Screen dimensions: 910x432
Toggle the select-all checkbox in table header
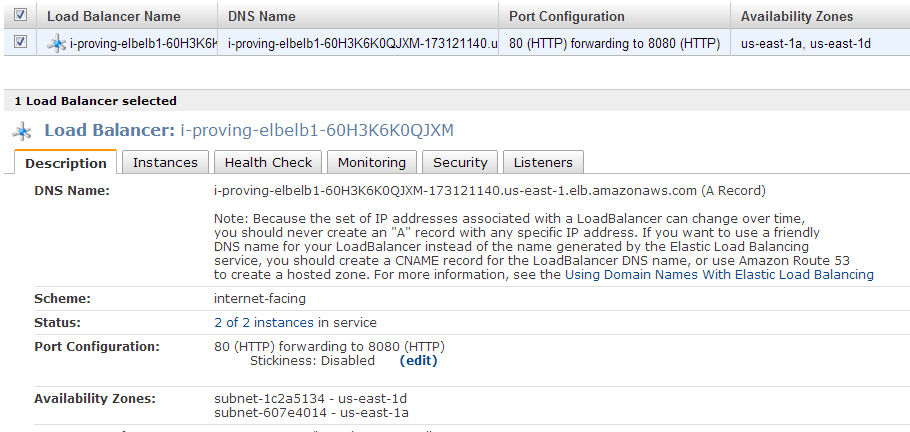(x=20, y=15)
